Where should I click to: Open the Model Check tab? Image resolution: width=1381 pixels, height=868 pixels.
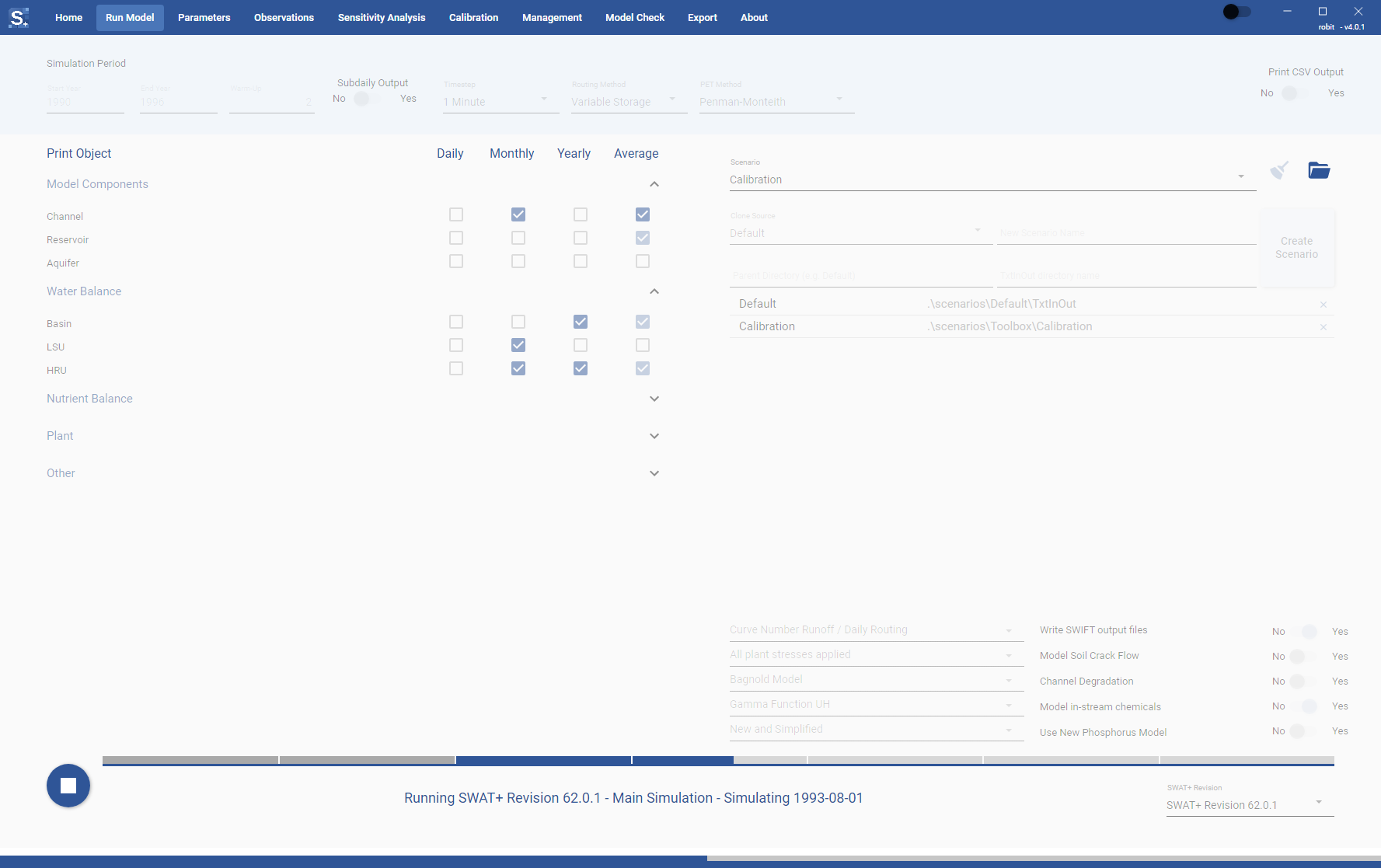[635, 17]
